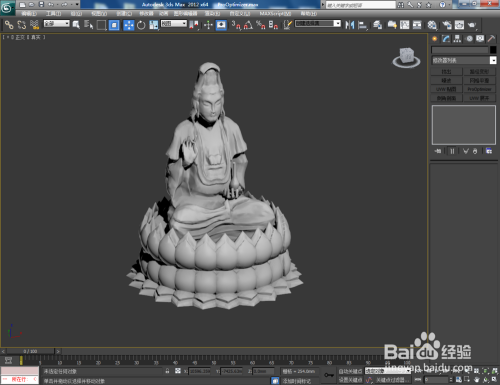Expand the help icon dropdown arrow
This screenshot has width=500, height=385.
[449, 5]
